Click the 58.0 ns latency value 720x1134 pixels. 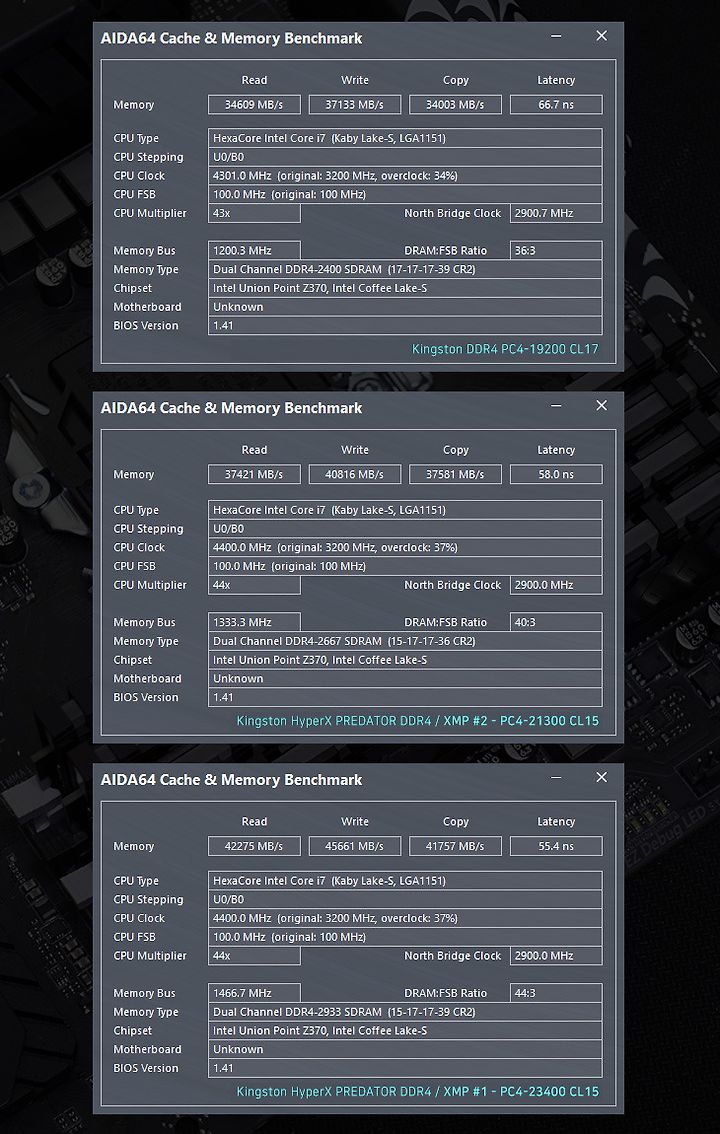556,474
